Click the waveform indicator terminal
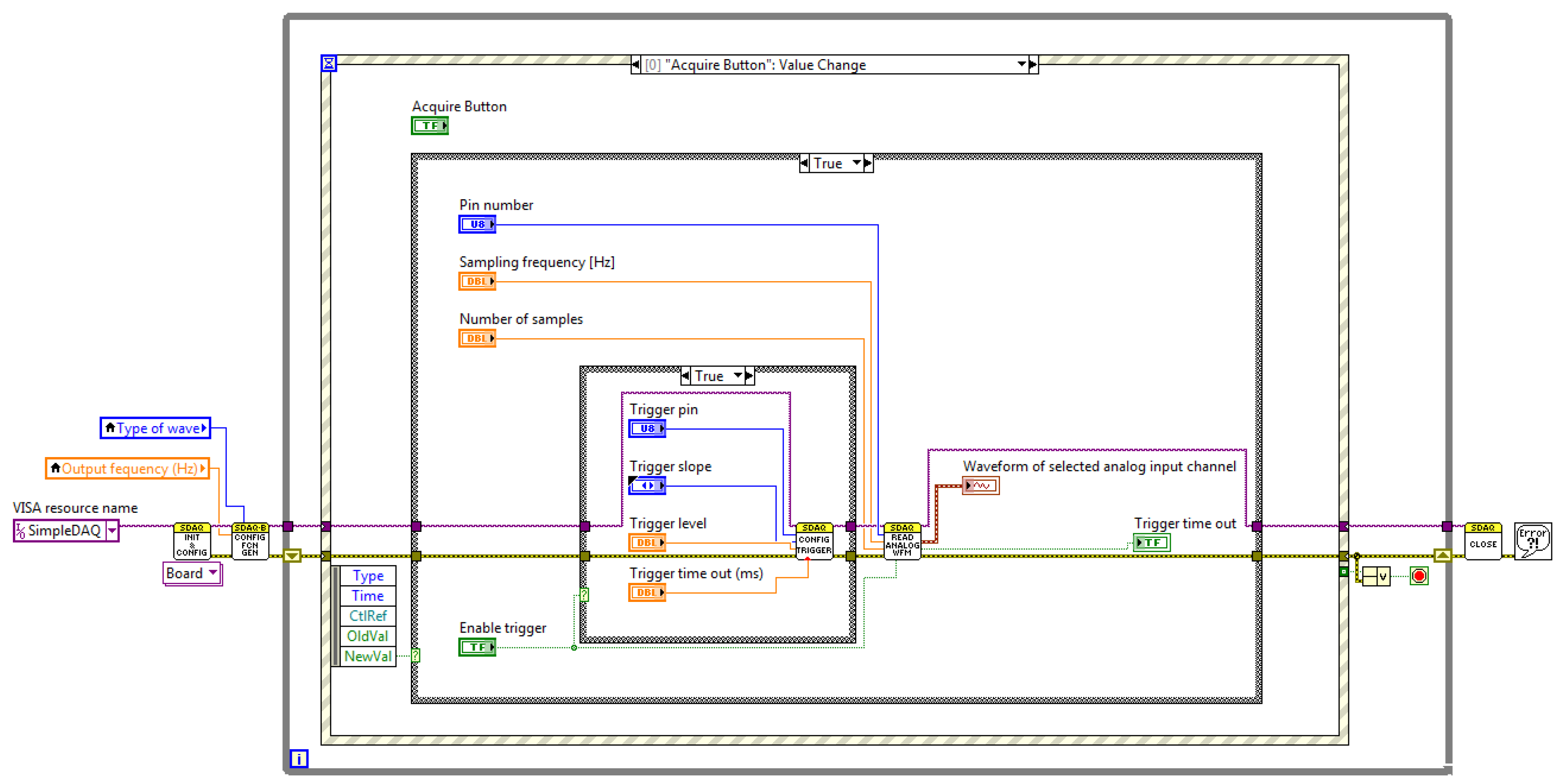 pyautogui.click(x=980, y=485)
